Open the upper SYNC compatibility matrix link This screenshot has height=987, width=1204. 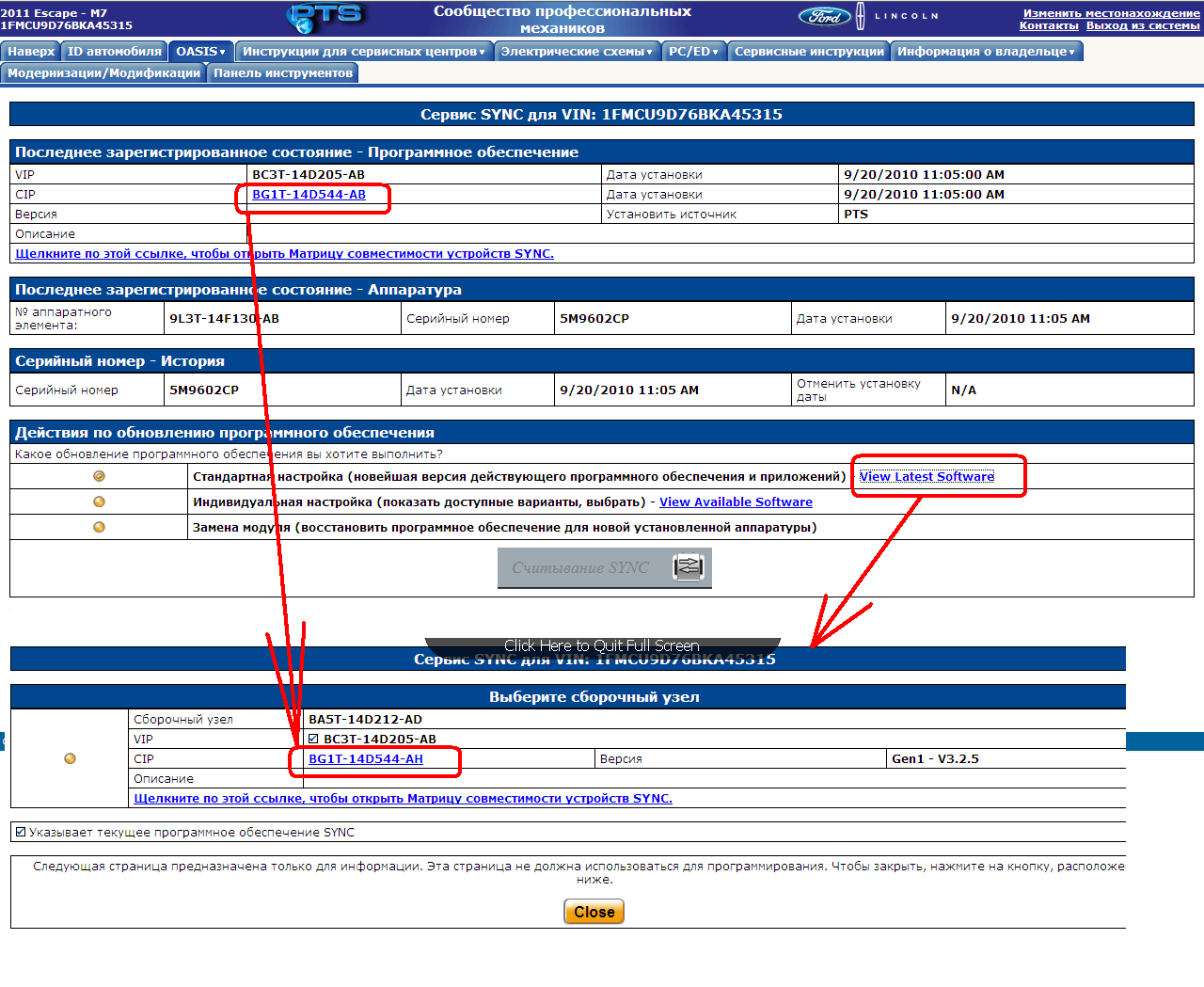point(284,254)
